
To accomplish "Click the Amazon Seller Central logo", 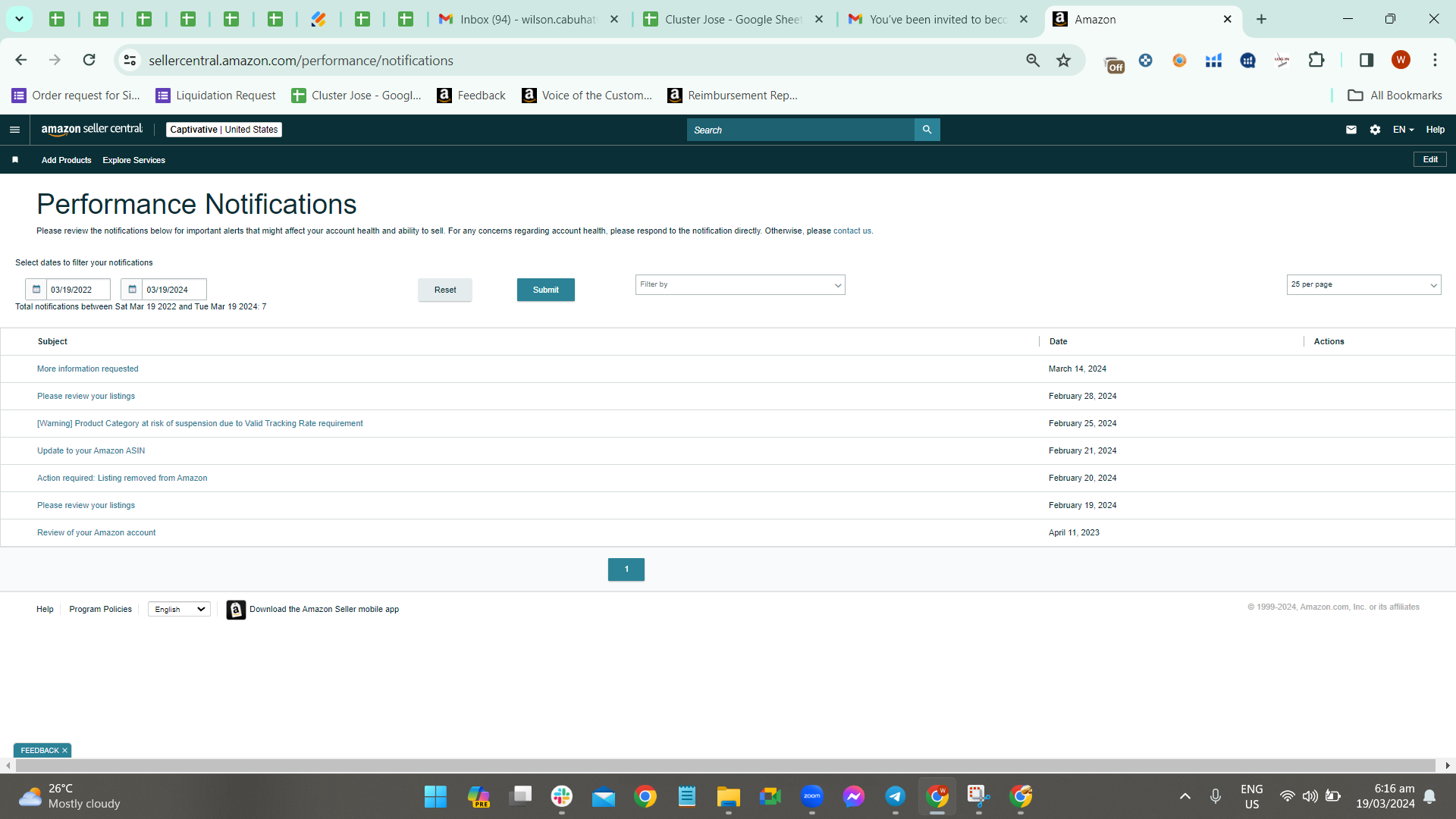I will coord(92,129).
